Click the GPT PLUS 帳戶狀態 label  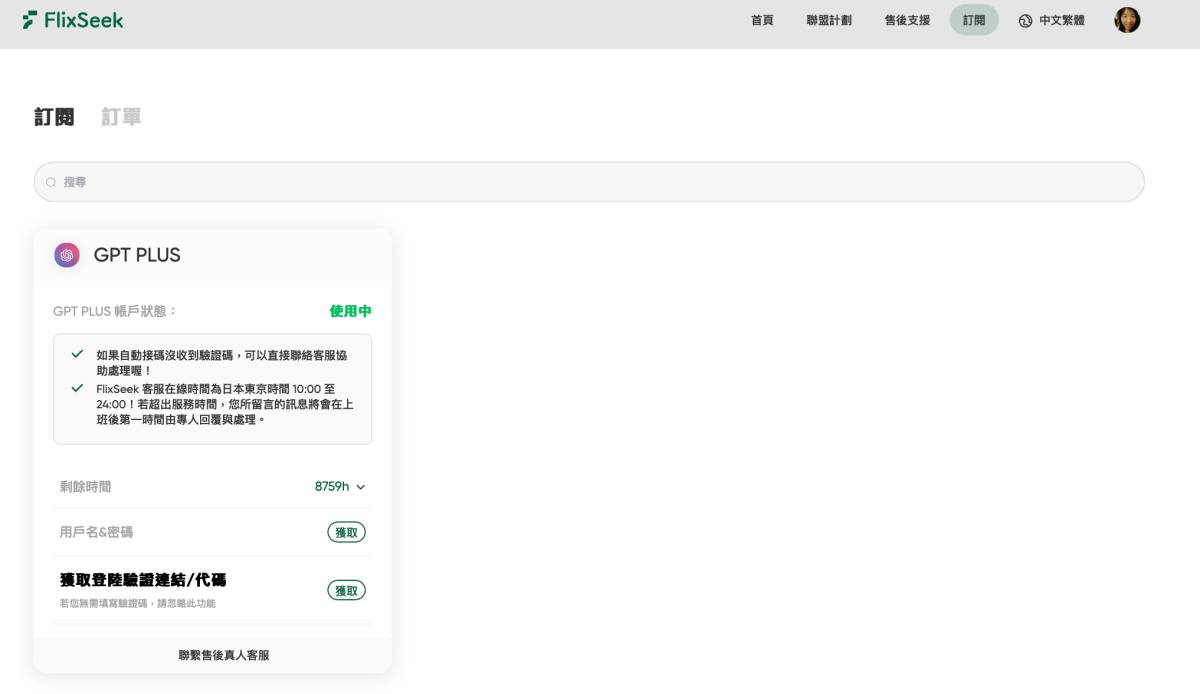[115, 311]
